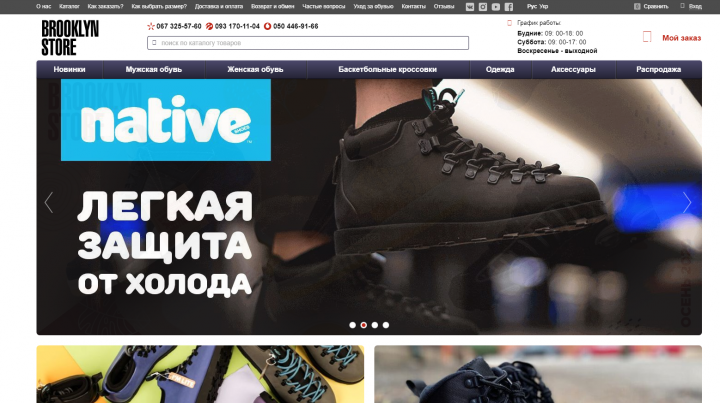Click the Vodafone phone operator icon

point(267,26)
